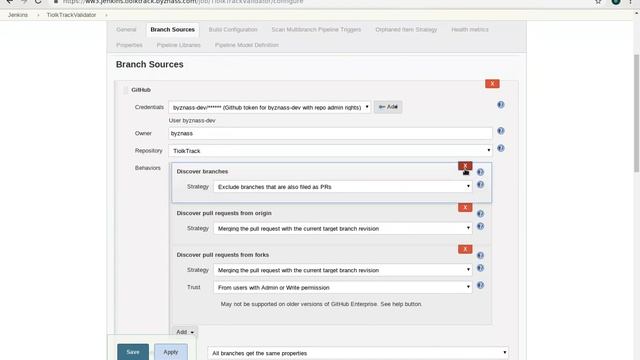
Task: Click 'May not be supported on older versions' note
Action: (x=321, y=304)
